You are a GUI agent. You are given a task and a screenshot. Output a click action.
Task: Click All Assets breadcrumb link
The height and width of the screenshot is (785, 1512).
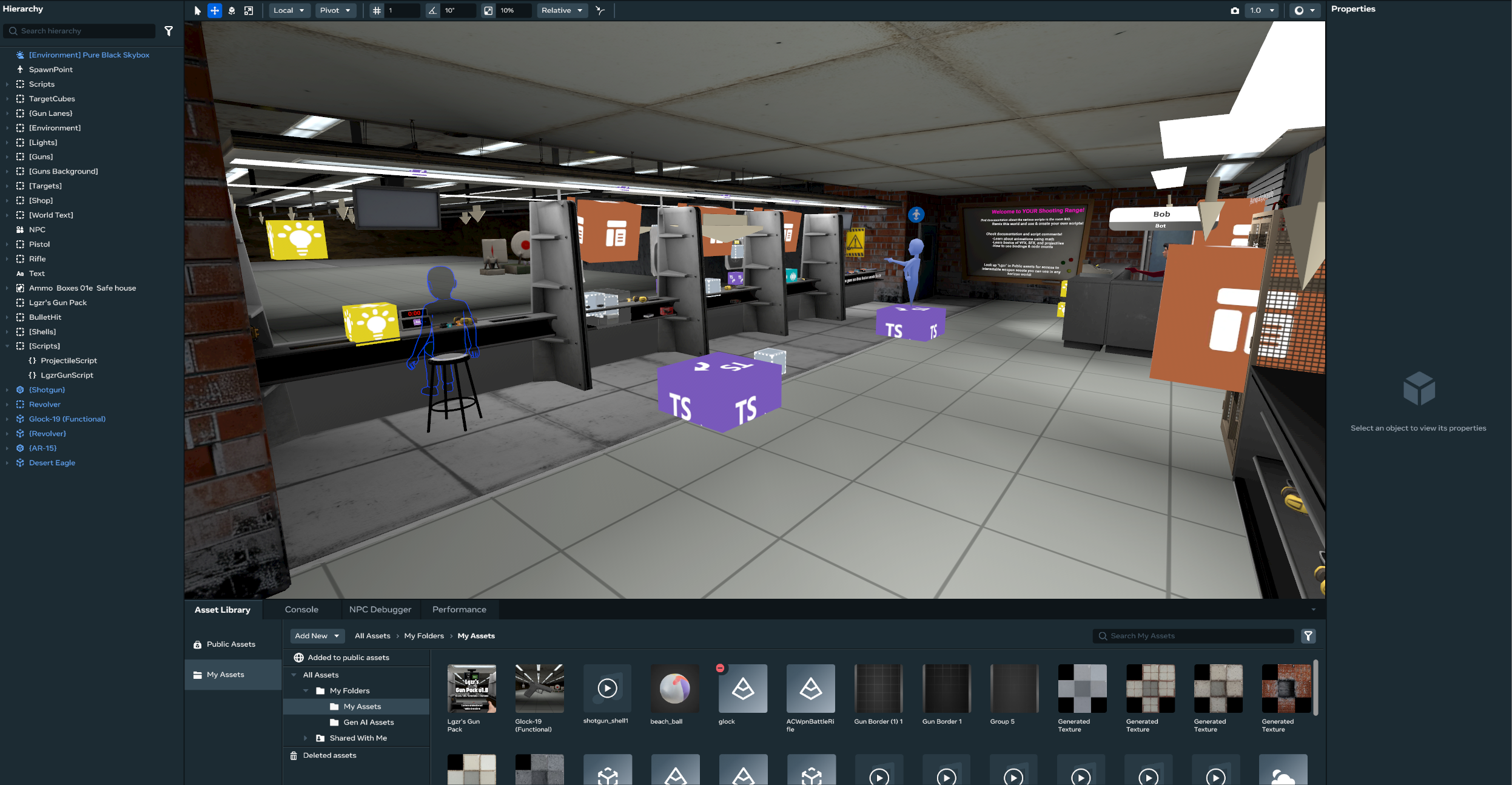point(372,636)
